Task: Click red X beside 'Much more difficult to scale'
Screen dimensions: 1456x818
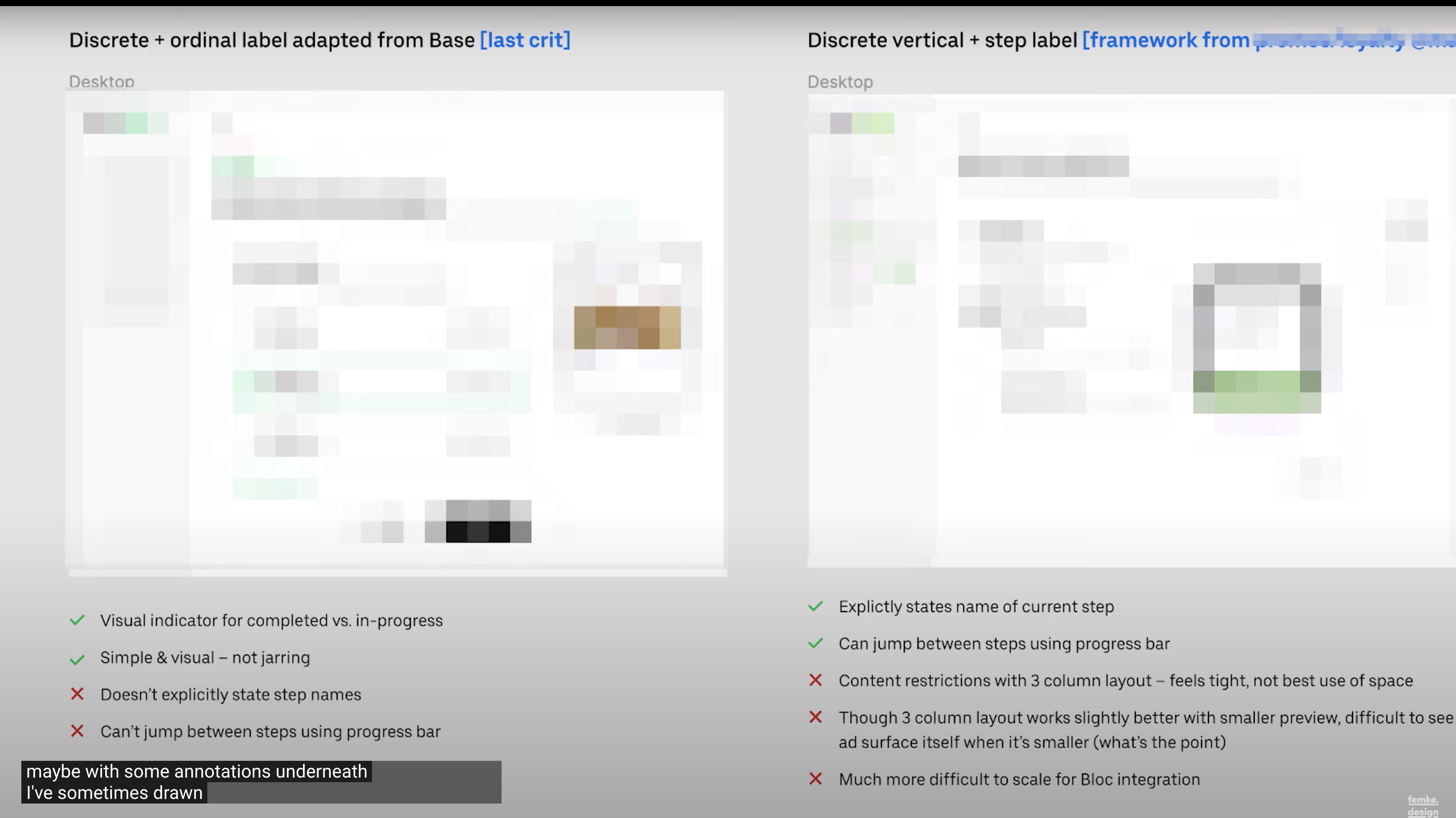Action: (815, 779)
